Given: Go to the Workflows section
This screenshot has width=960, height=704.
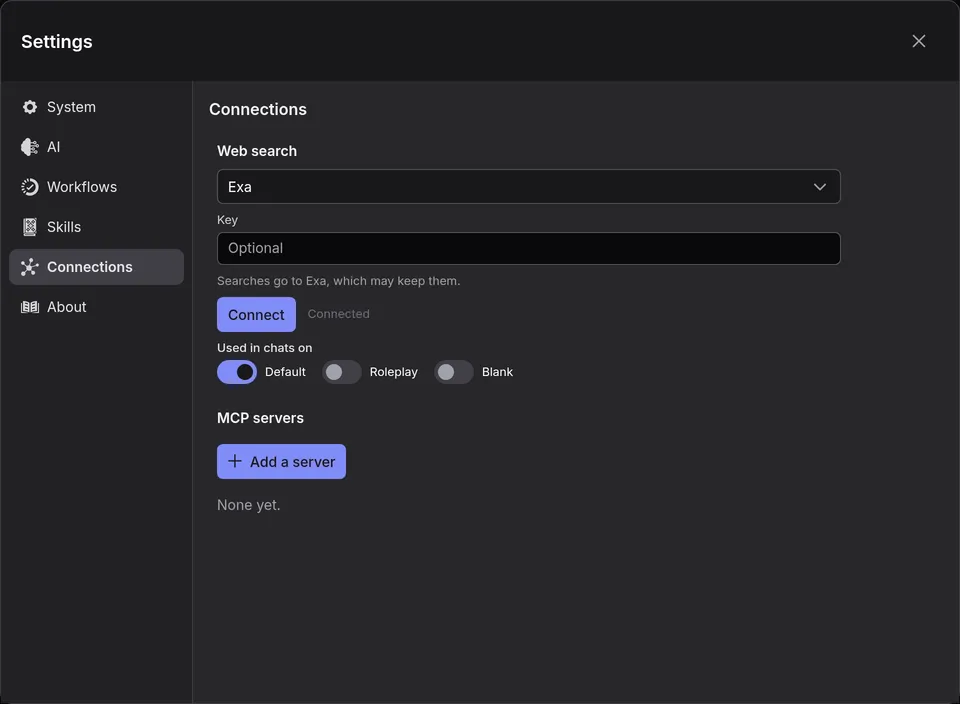Looking at the screenshot, I should pyautogui.click(x=96, y=187).
